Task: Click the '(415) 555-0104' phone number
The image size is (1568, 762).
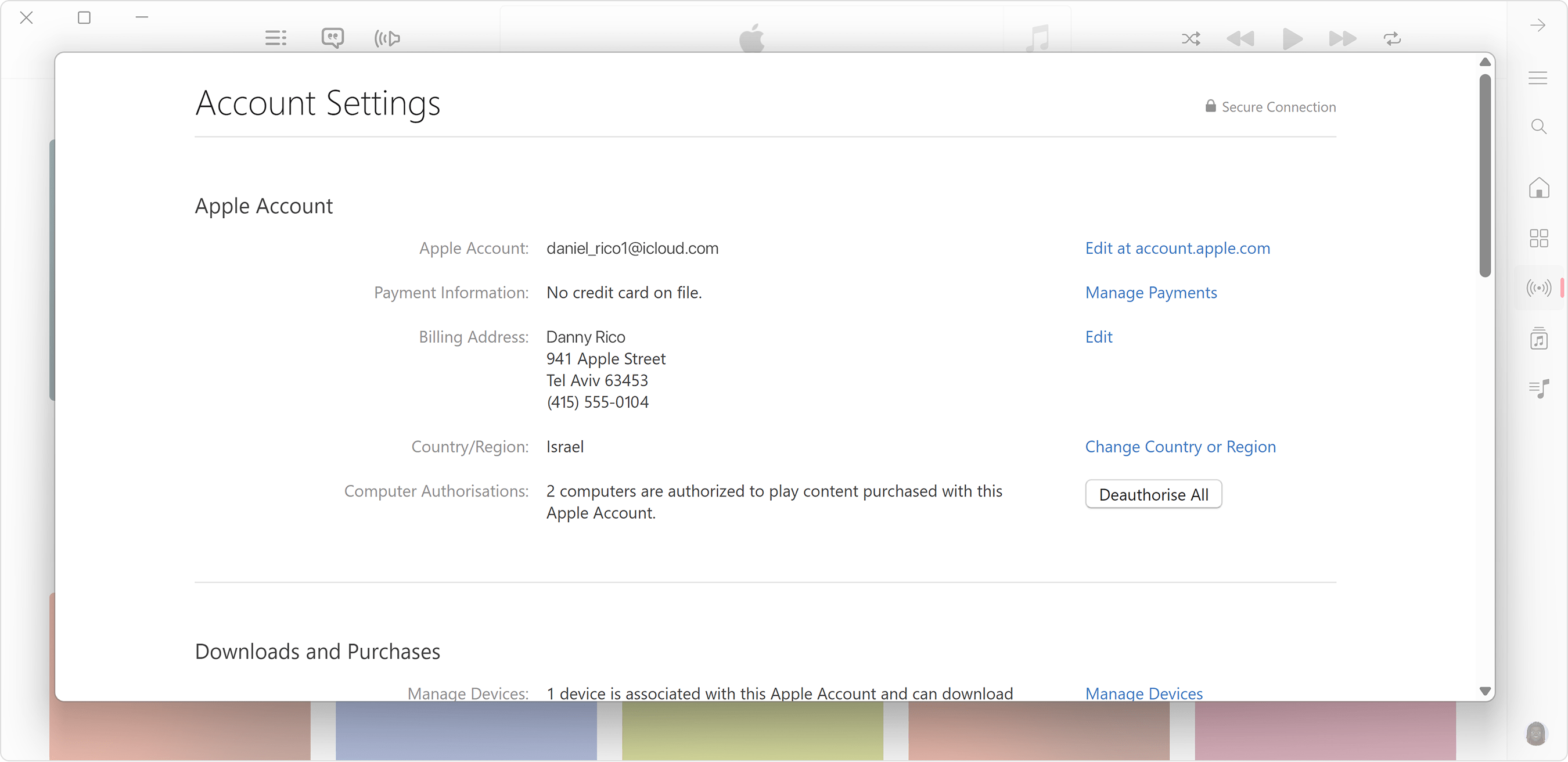Action: [597, 402]
